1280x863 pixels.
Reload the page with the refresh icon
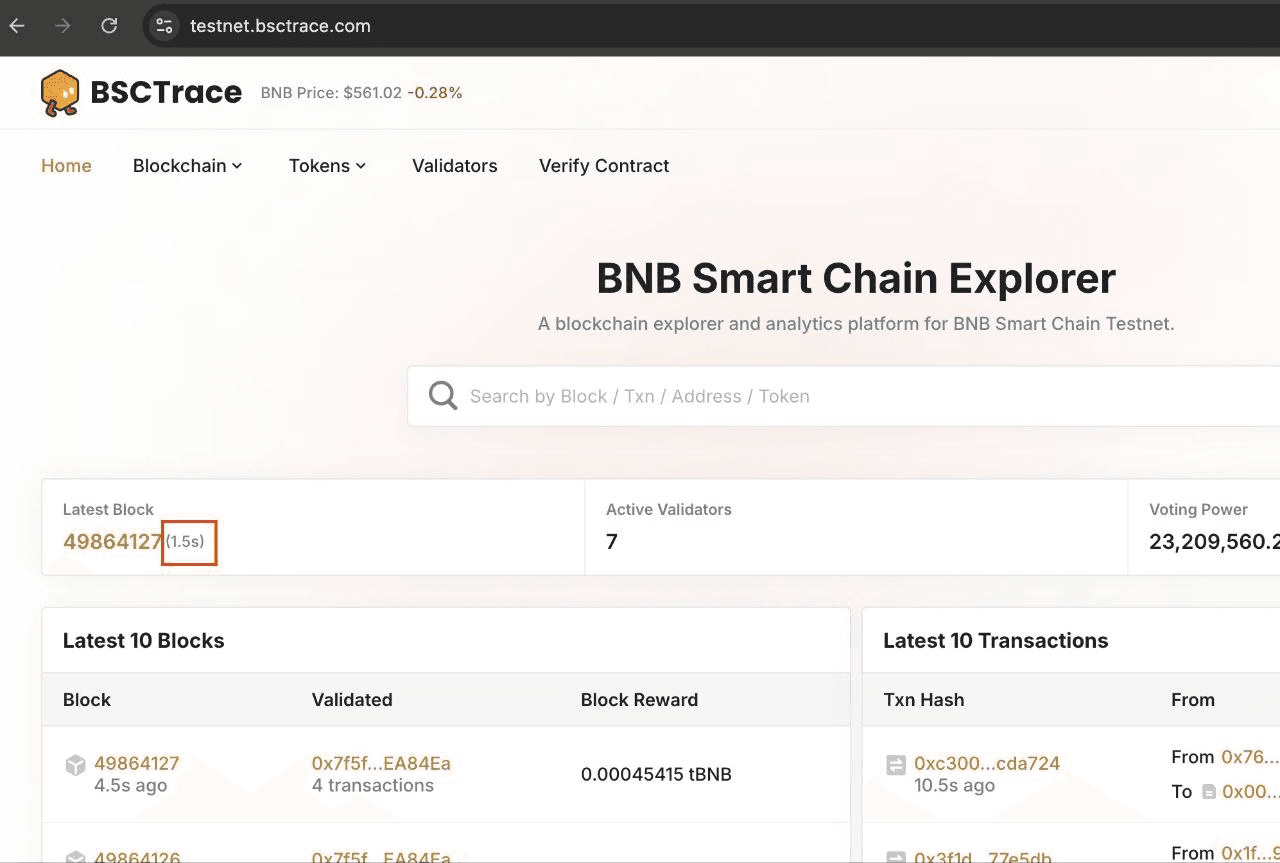(x=109, y=26)
